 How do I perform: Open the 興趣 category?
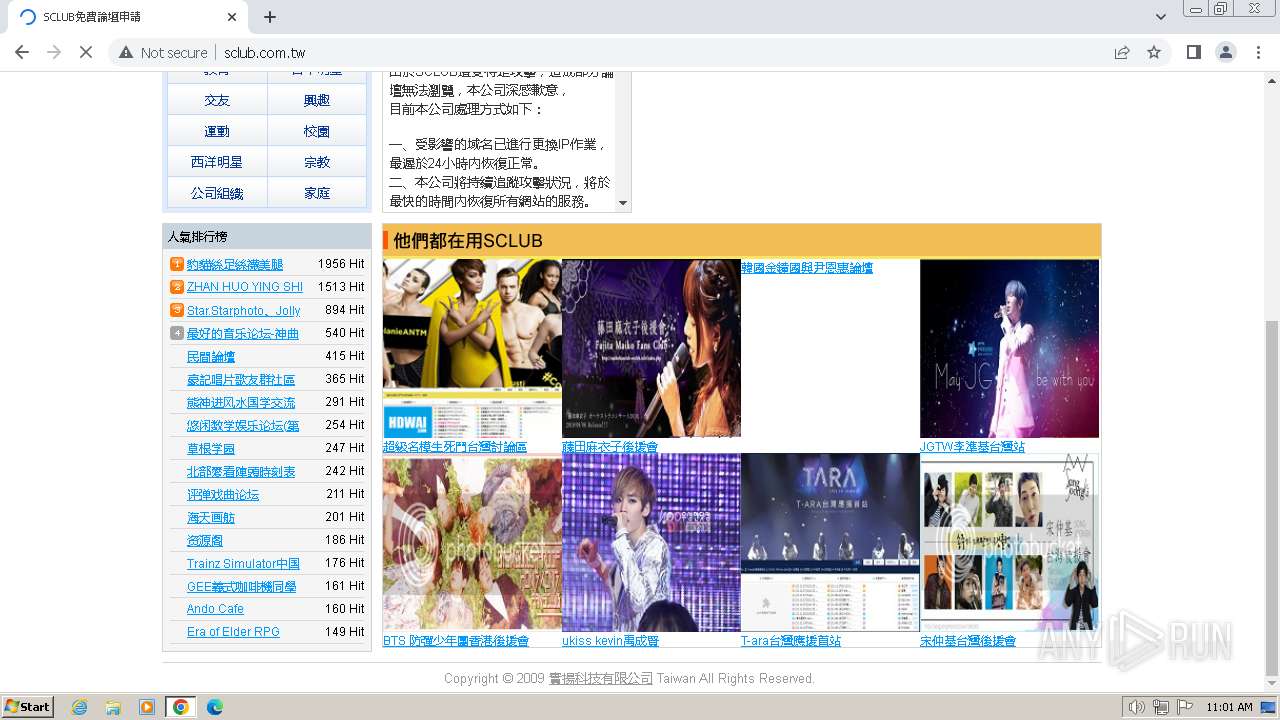pos(317,100)
